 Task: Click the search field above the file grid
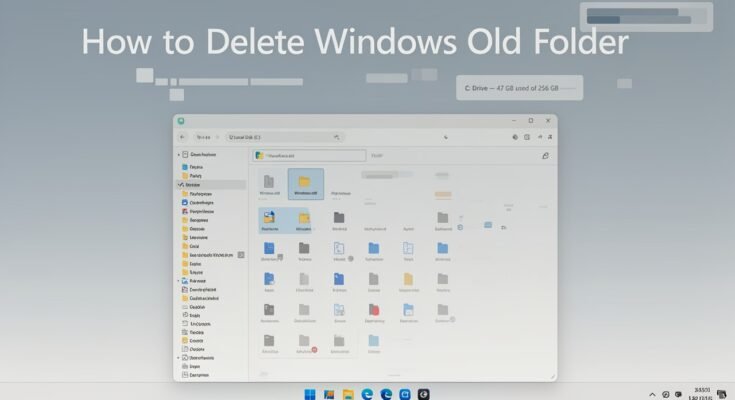coord(309,156)
